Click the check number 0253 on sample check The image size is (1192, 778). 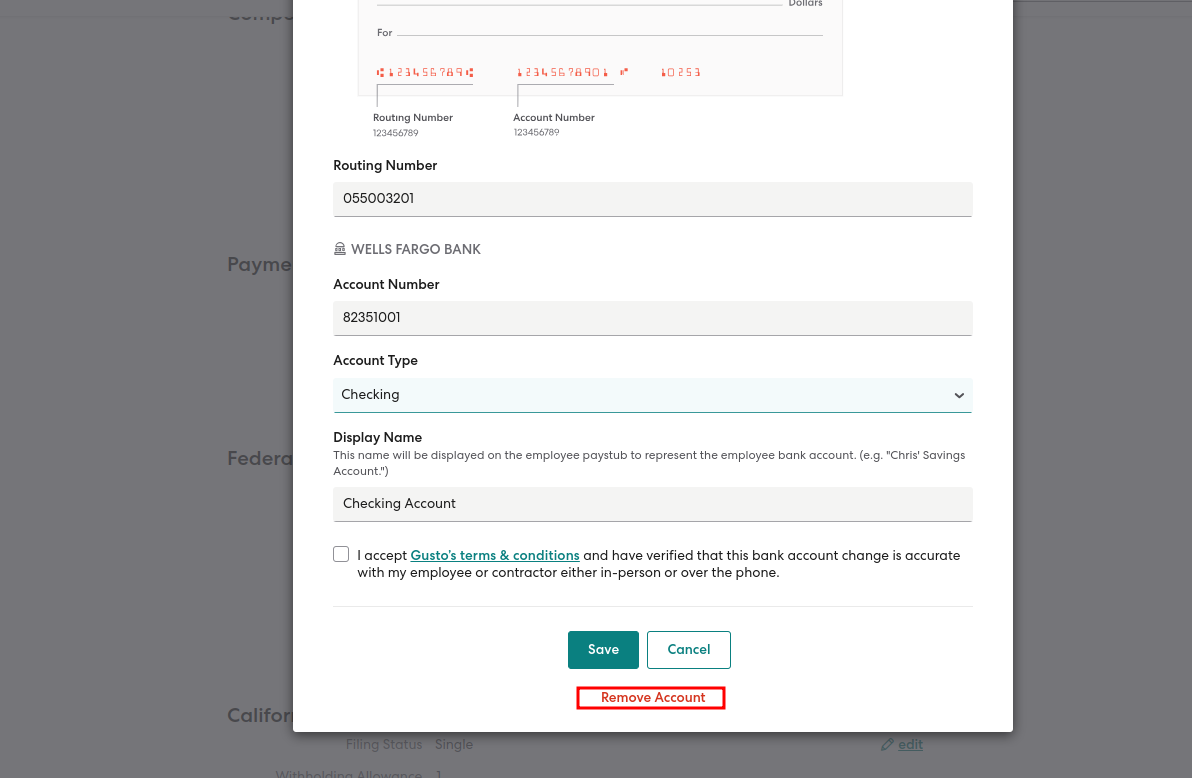click(x=680, y=72)
